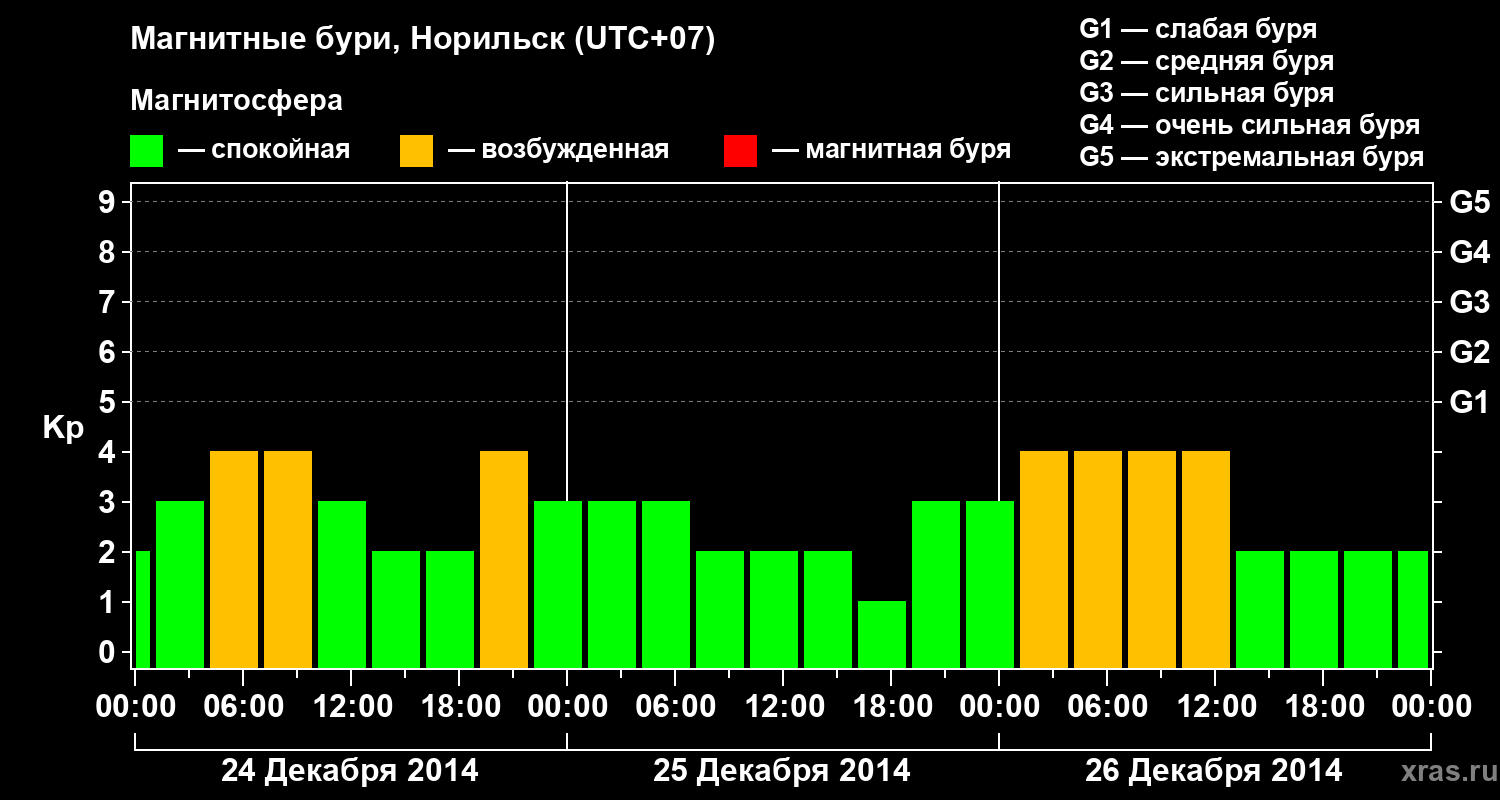Click the Kp axis value 6

(x=109, y=352)
